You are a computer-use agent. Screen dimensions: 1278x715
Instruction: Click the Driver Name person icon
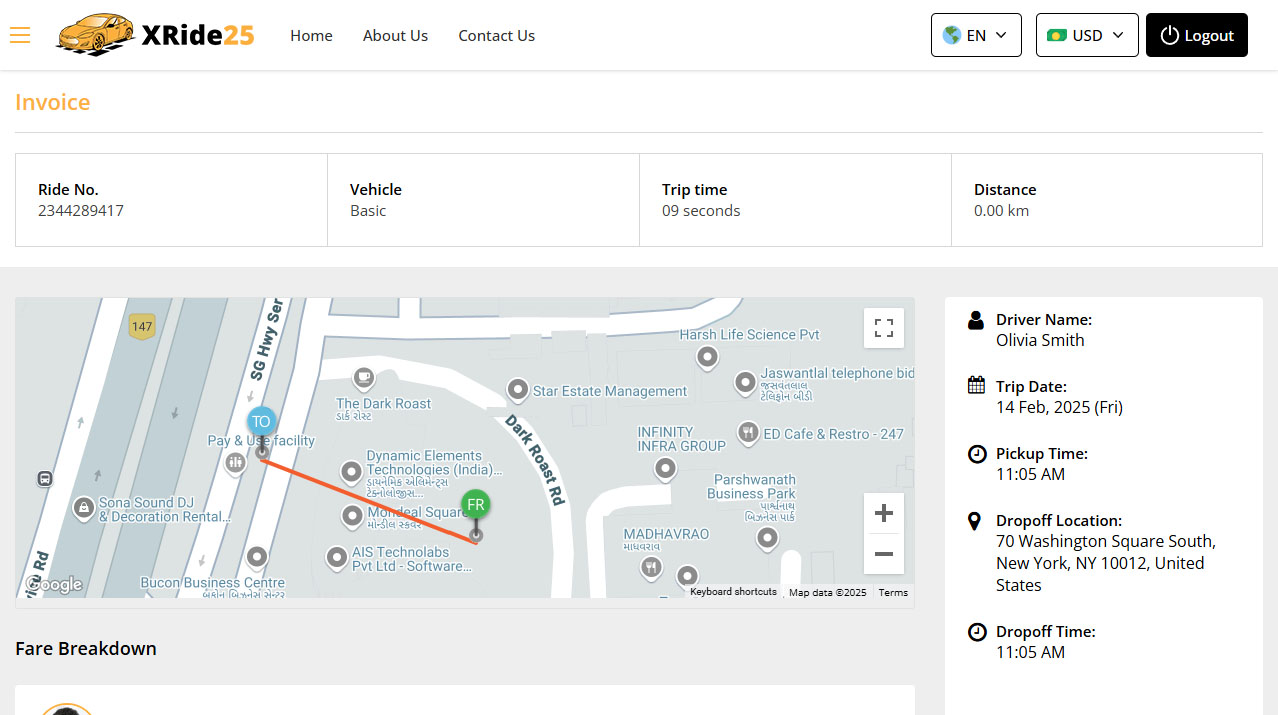pos(976,320)
